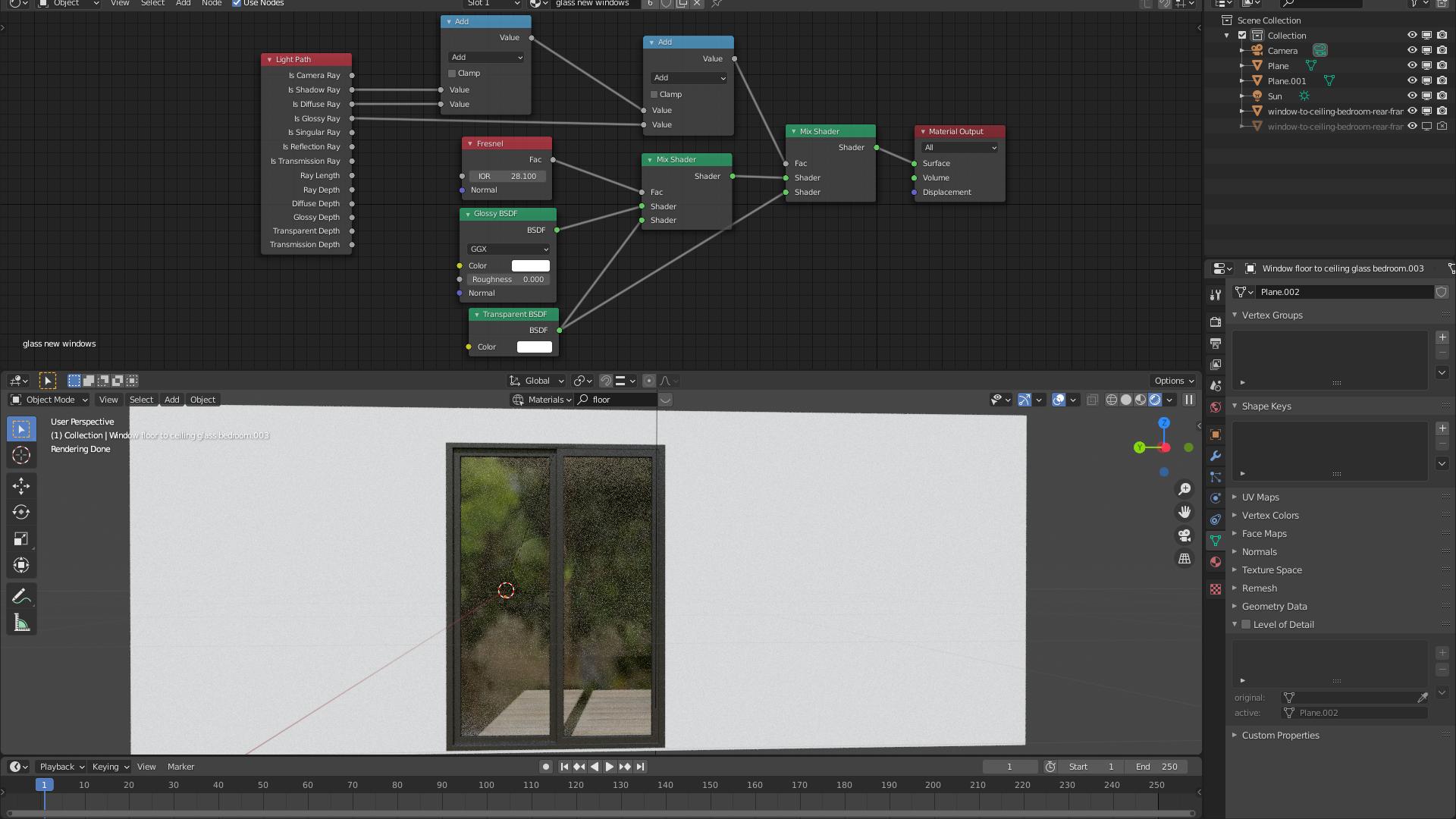This screenshot has width=1456, height=819.
Task: Click the zoom magnifier viewport icon
Action: pyautogui.click(x=1185, y=489)
